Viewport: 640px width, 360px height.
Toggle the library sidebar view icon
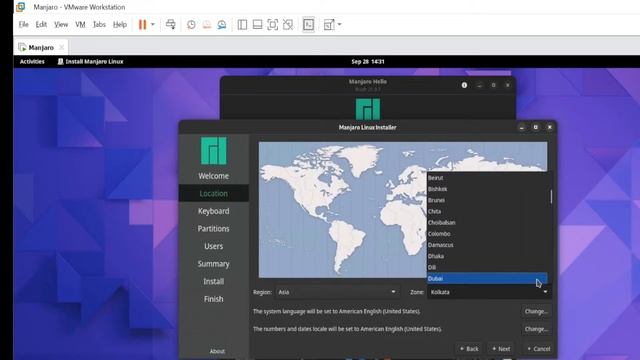[242, 25]
